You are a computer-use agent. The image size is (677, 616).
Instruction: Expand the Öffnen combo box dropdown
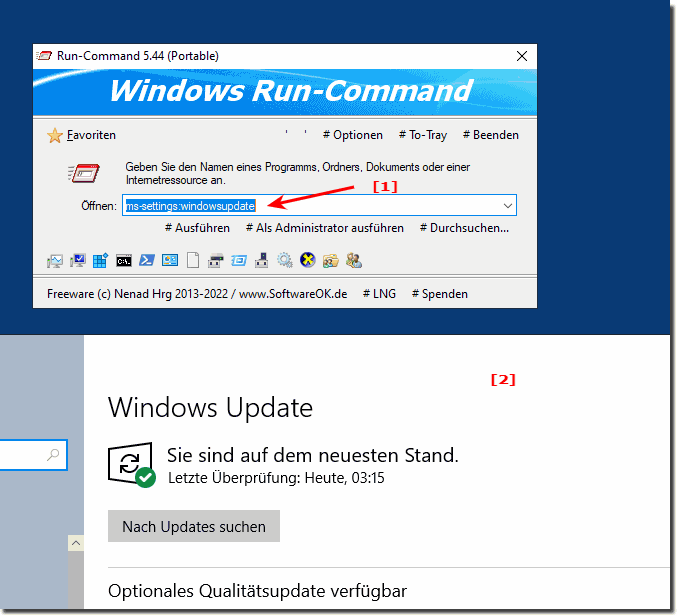508,206
